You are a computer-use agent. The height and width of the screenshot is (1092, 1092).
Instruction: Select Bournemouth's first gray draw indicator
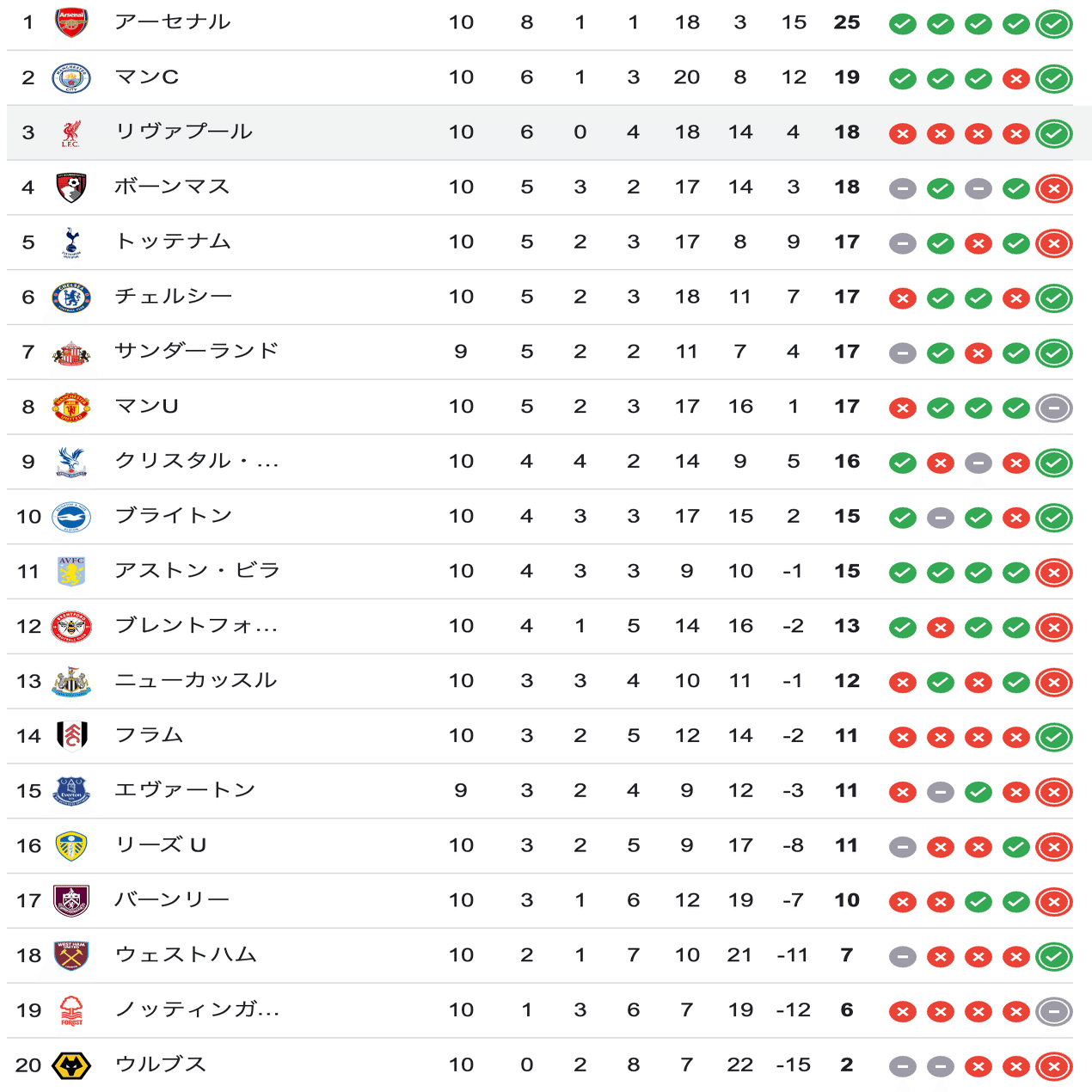[902, 187]
